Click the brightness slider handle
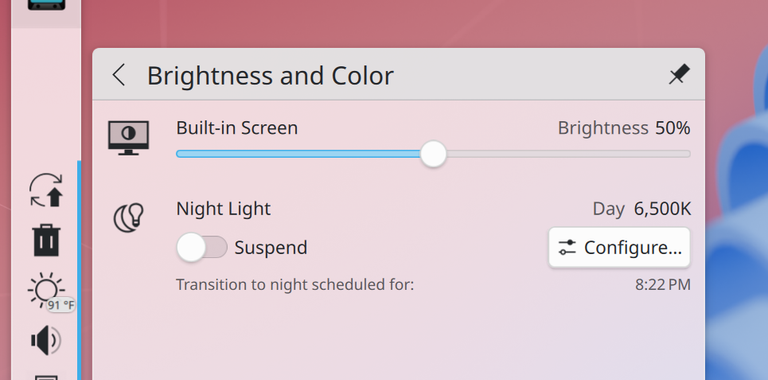The width and height of the screenshot is (768, 380). (x=433, y=154)
